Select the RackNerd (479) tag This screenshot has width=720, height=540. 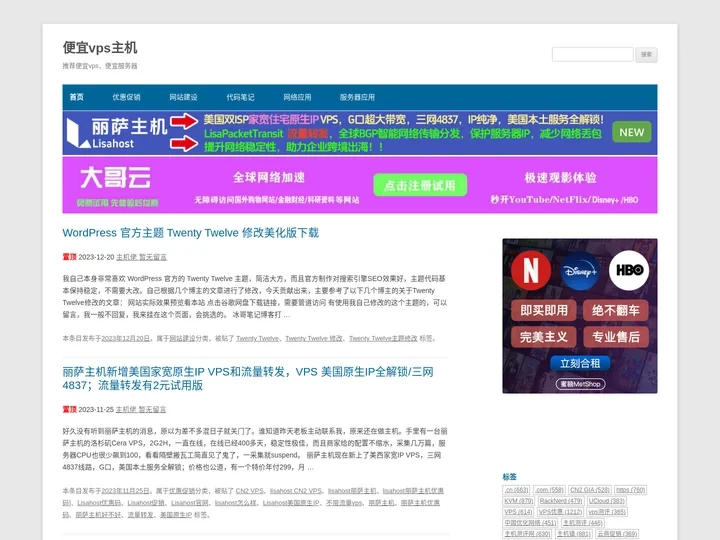[x=561, y=501]
